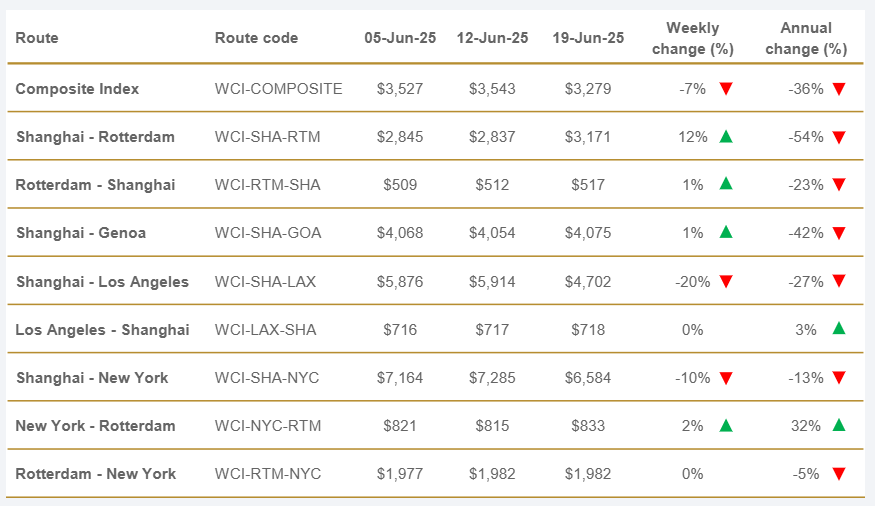Click the Route column header
This screenshot has height=506, width=875.
[37, 38]
